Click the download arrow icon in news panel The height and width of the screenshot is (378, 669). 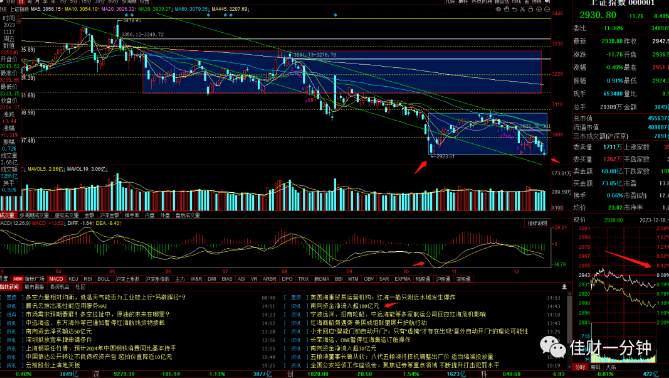(564, 287)
